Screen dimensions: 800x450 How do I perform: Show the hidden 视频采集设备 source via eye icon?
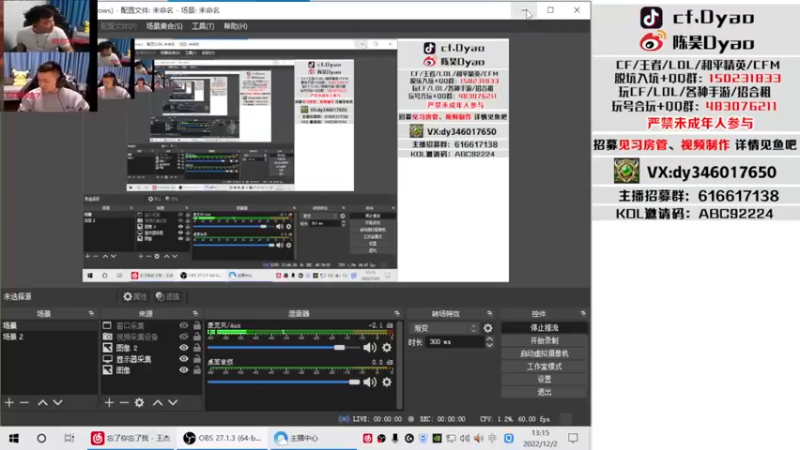coord(184,337)
